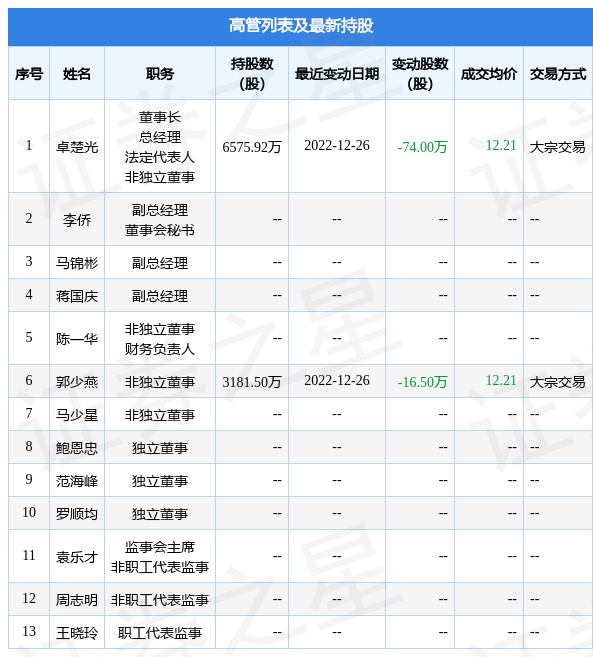Click the 职务 column header
This screenshot has width=593, height=657.
click(160, 74)
